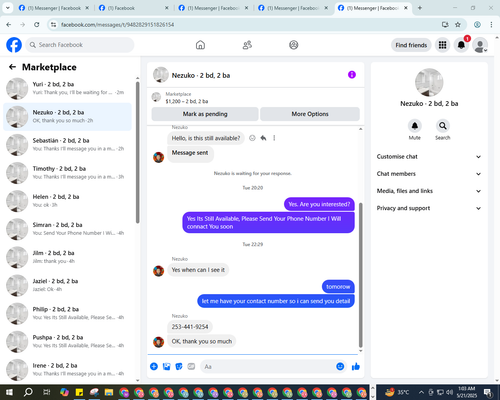Focus the message text box 'Aa'
The width and height of the screenshot is (500, 400).
tap(267, 367)
